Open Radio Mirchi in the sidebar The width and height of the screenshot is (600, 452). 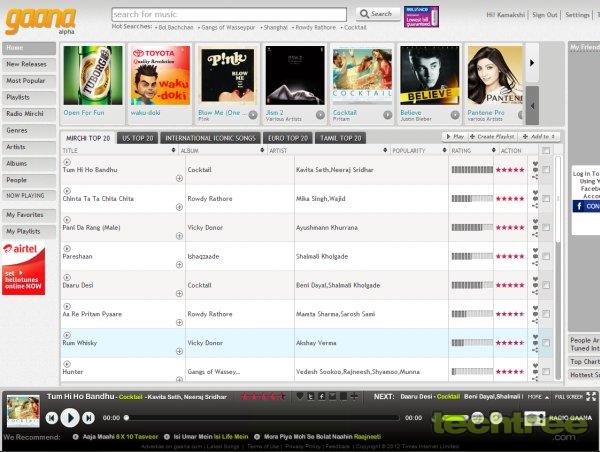(x=29, y=114)
